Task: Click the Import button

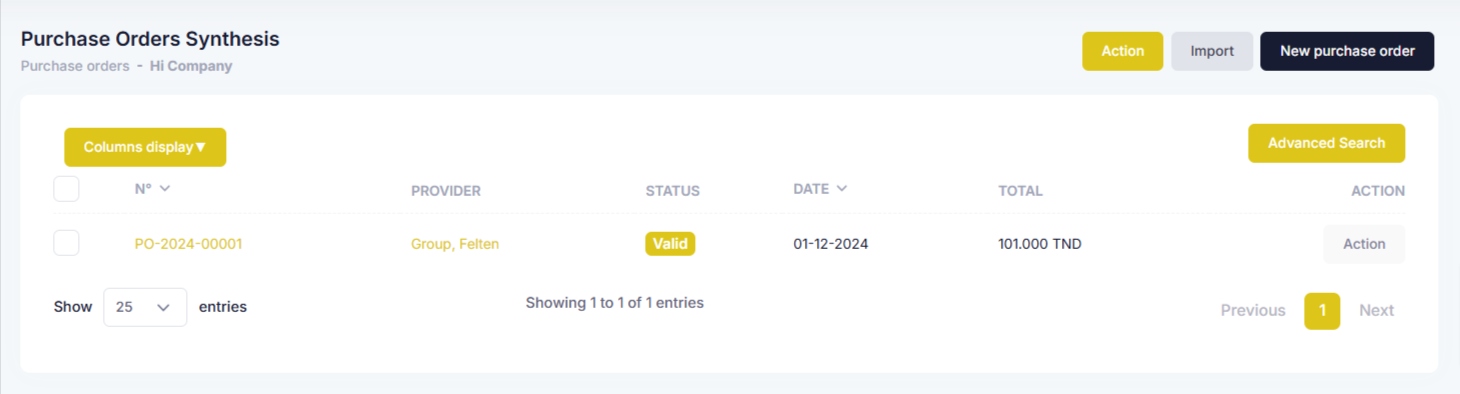Action: pos(1212,51)
